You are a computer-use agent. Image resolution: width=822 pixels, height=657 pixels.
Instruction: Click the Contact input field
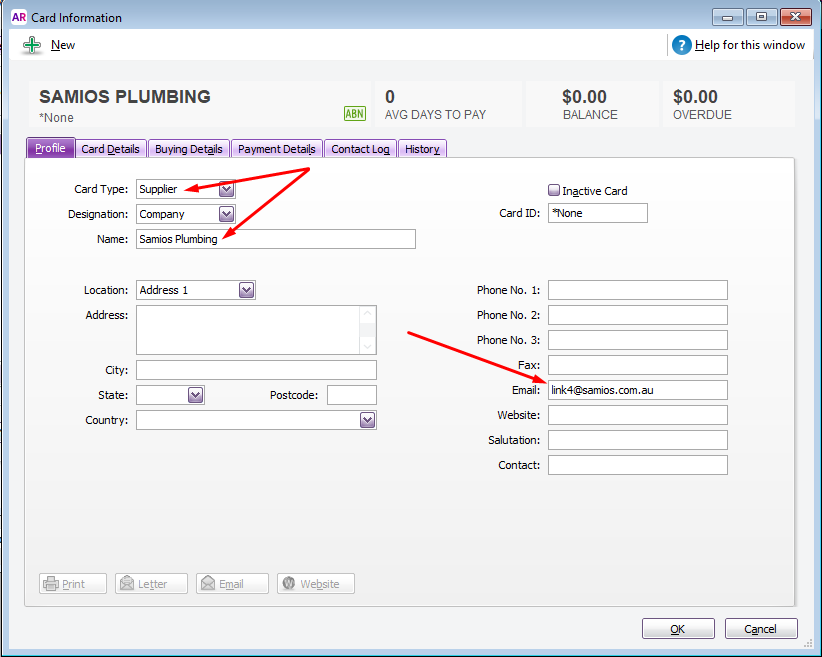638,465
